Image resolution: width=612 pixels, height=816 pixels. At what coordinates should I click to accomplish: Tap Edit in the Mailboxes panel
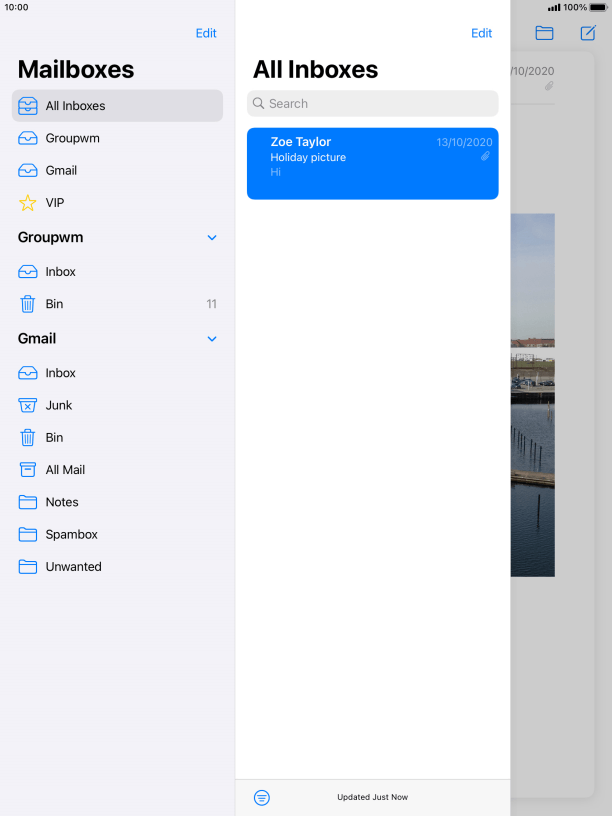point(206,33)
